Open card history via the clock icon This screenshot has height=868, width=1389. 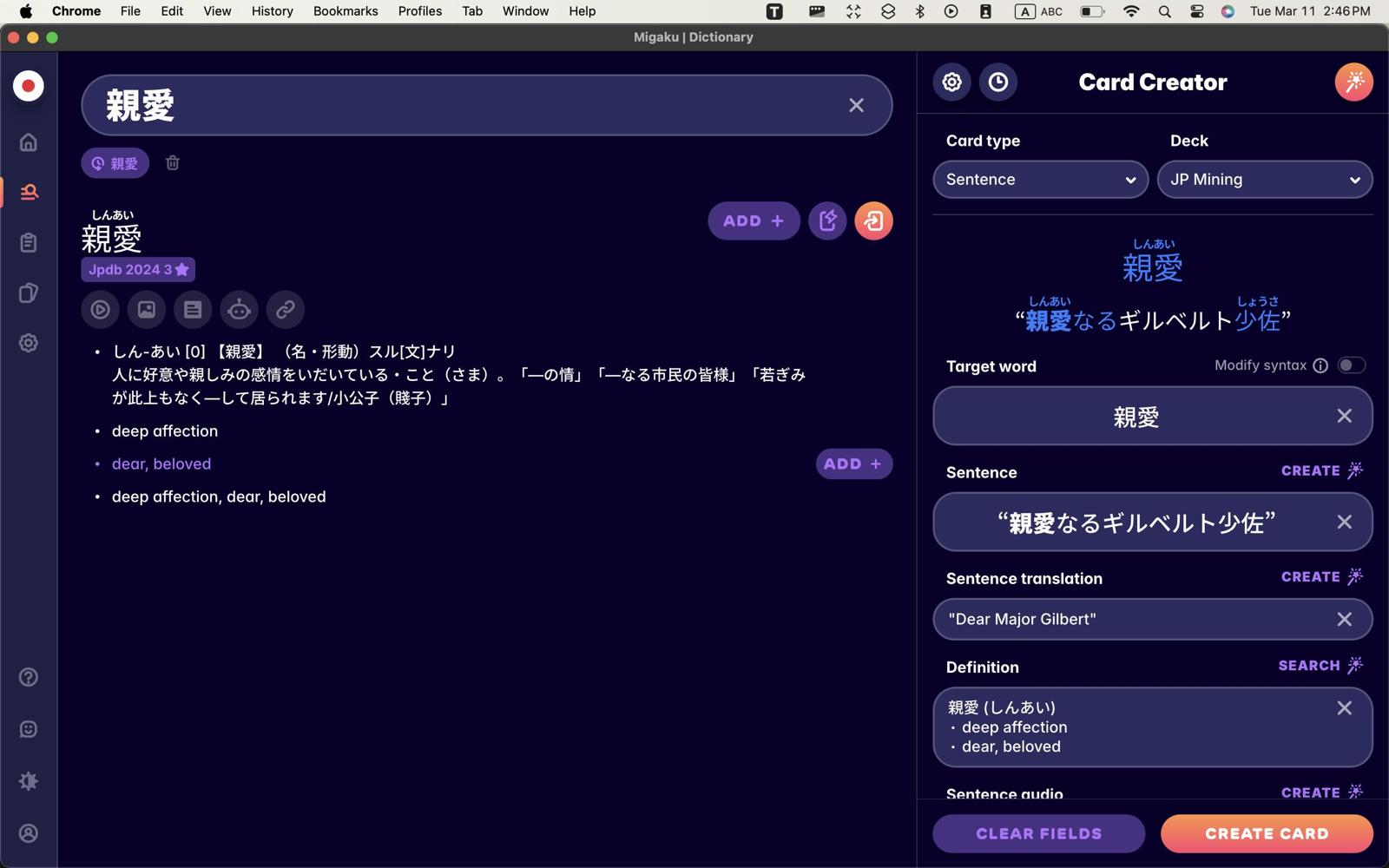click(998, 82)
